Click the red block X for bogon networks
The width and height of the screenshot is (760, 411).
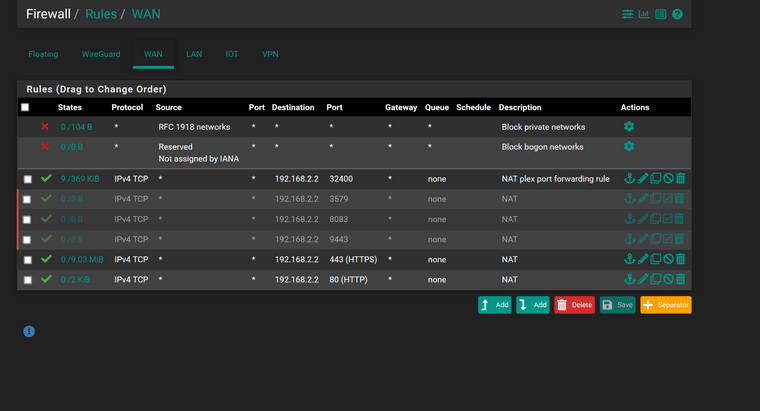pos(45,146)
